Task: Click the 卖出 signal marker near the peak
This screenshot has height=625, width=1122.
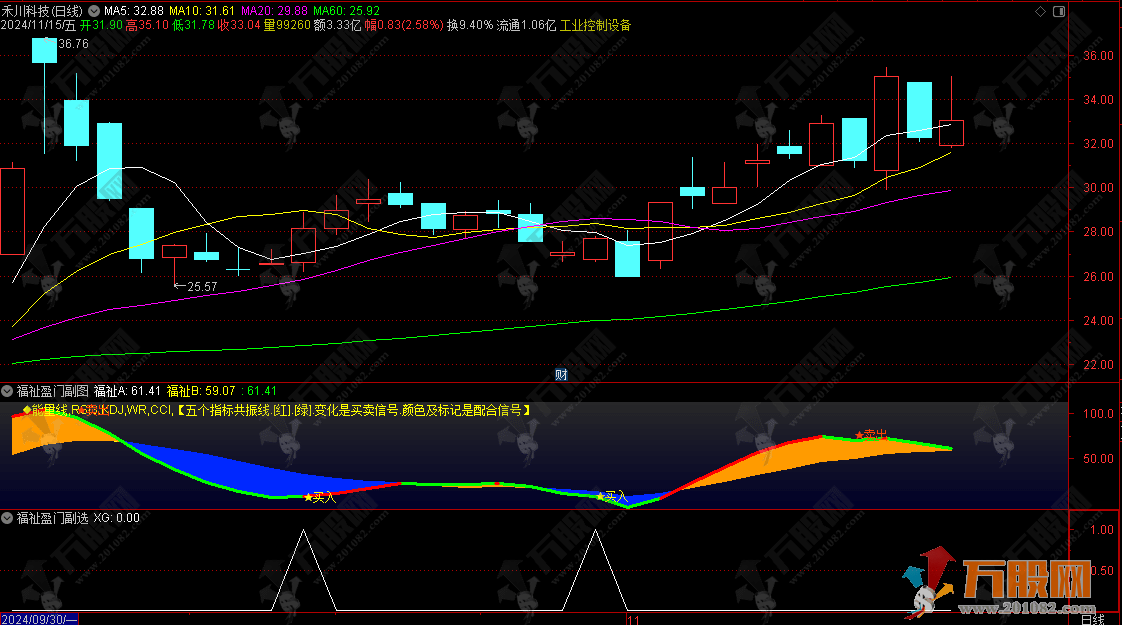Action: [871, 434]
